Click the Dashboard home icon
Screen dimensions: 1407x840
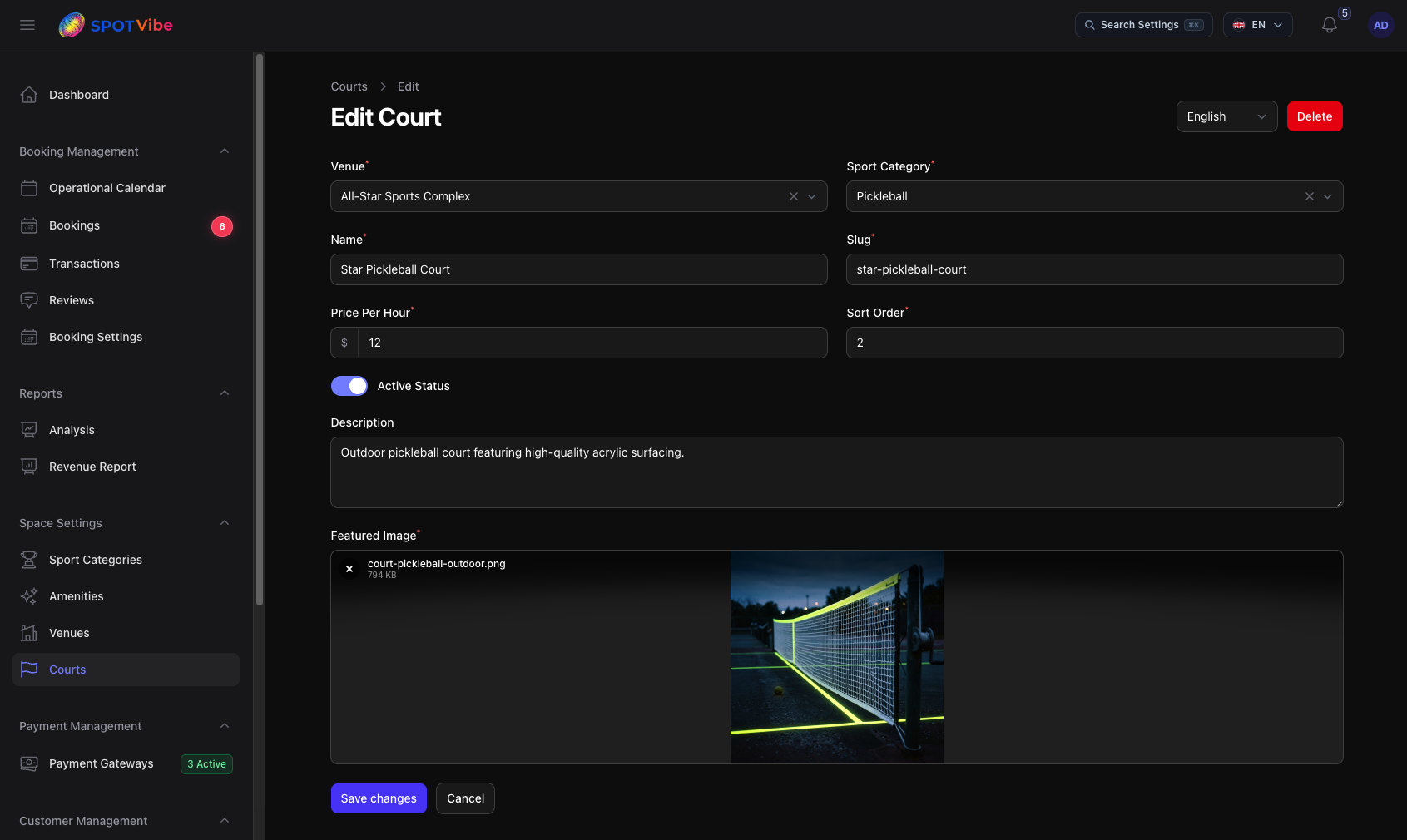tap(29, 95)
